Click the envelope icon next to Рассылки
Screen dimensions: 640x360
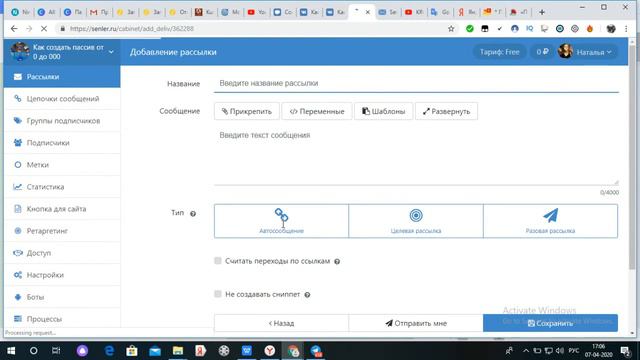(18, 77)
